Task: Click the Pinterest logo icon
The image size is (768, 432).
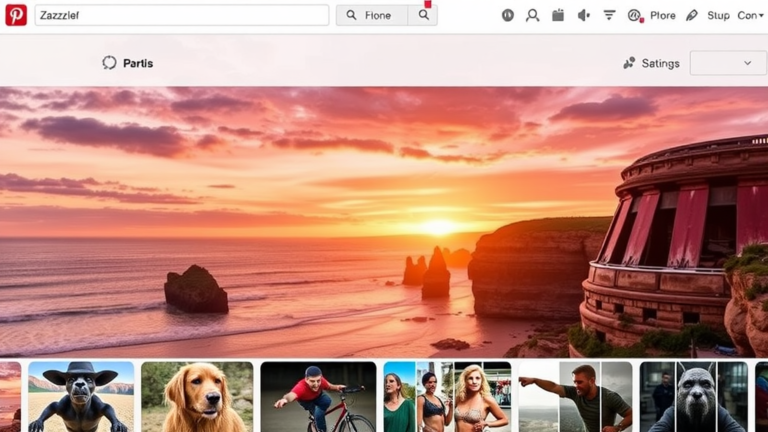Action: [x=16, y=15]
